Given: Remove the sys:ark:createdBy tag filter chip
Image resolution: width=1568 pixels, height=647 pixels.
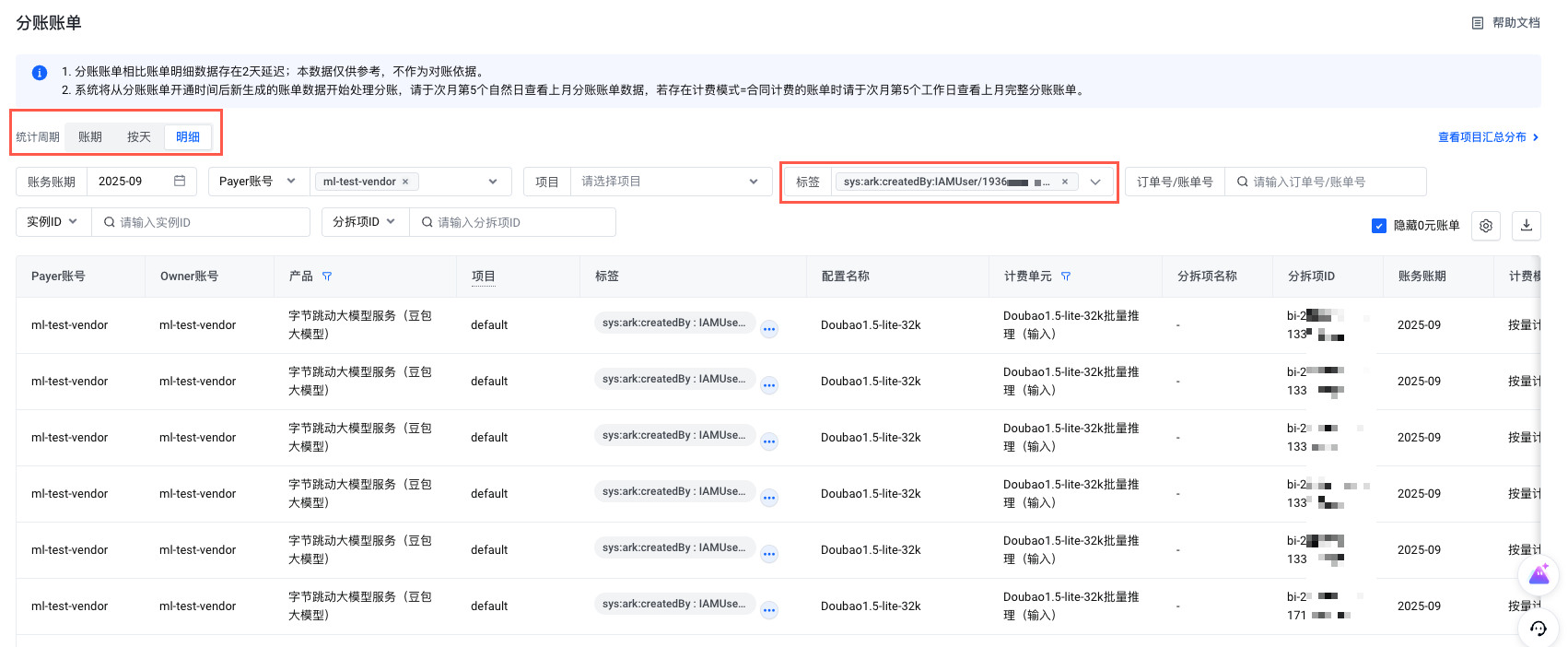Looking at the screenshot, I should click(1065, 182).
